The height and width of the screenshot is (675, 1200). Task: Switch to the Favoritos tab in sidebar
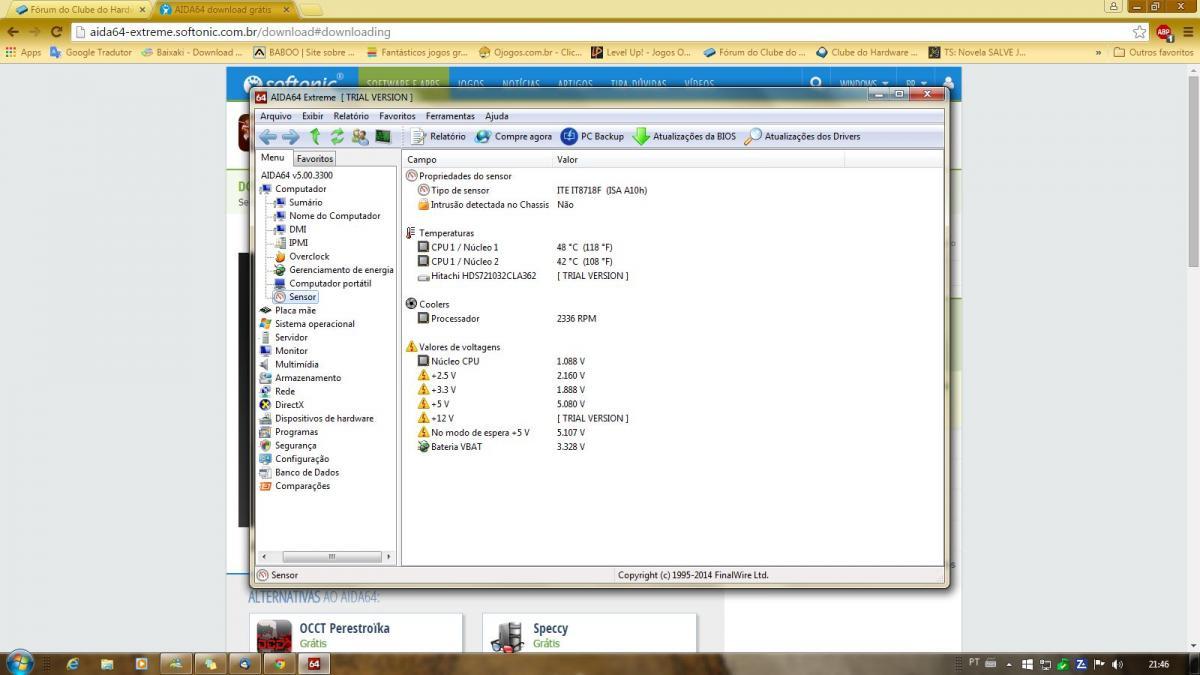pyautogui.click(x=314, y=159)
